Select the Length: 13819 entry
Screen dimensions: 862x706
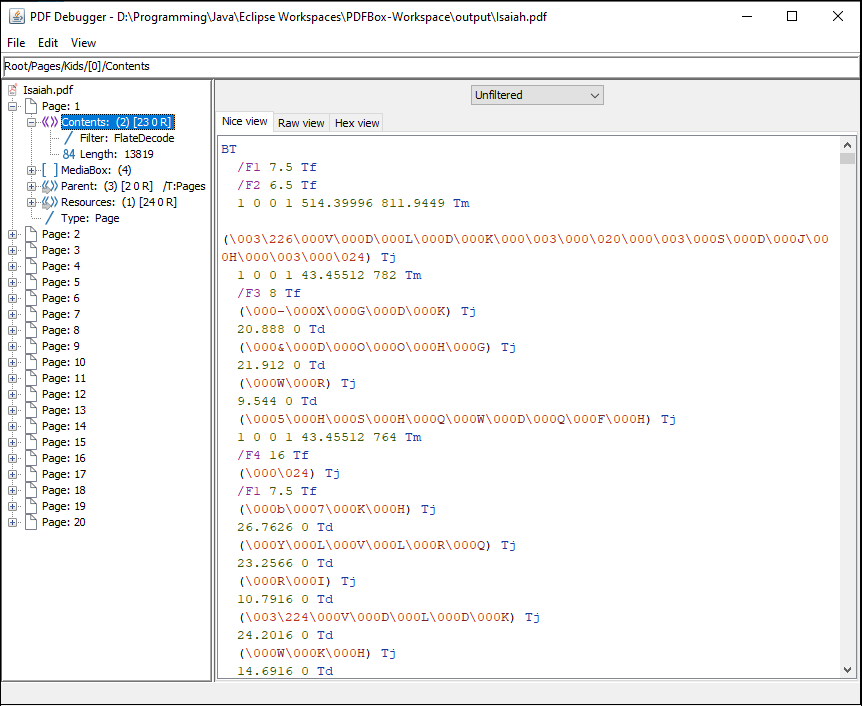coord(117,154)
